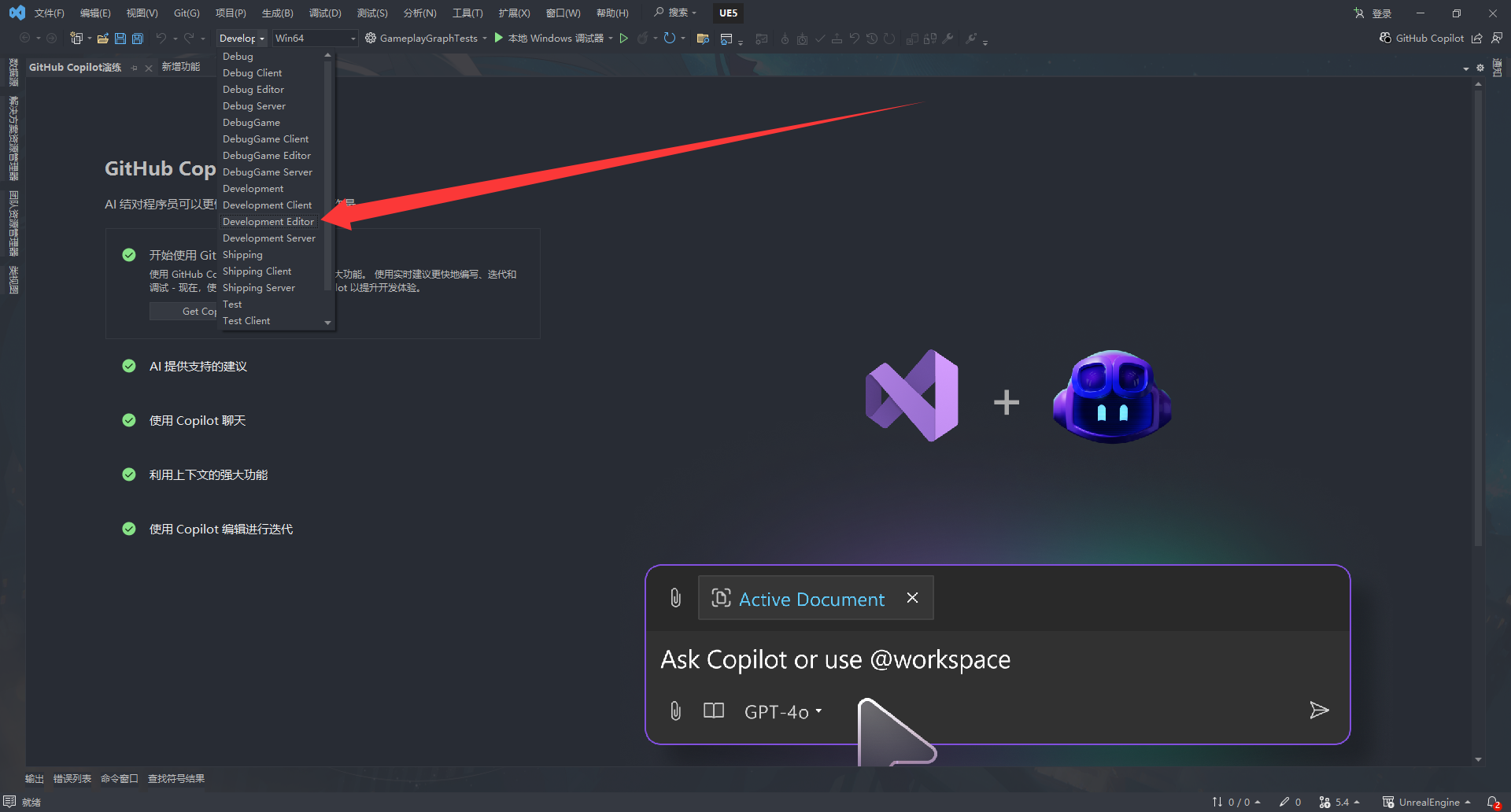Switch to the 新增功能 tab
This screenshot has height=812, width=1511.
(x=180, y=67)
